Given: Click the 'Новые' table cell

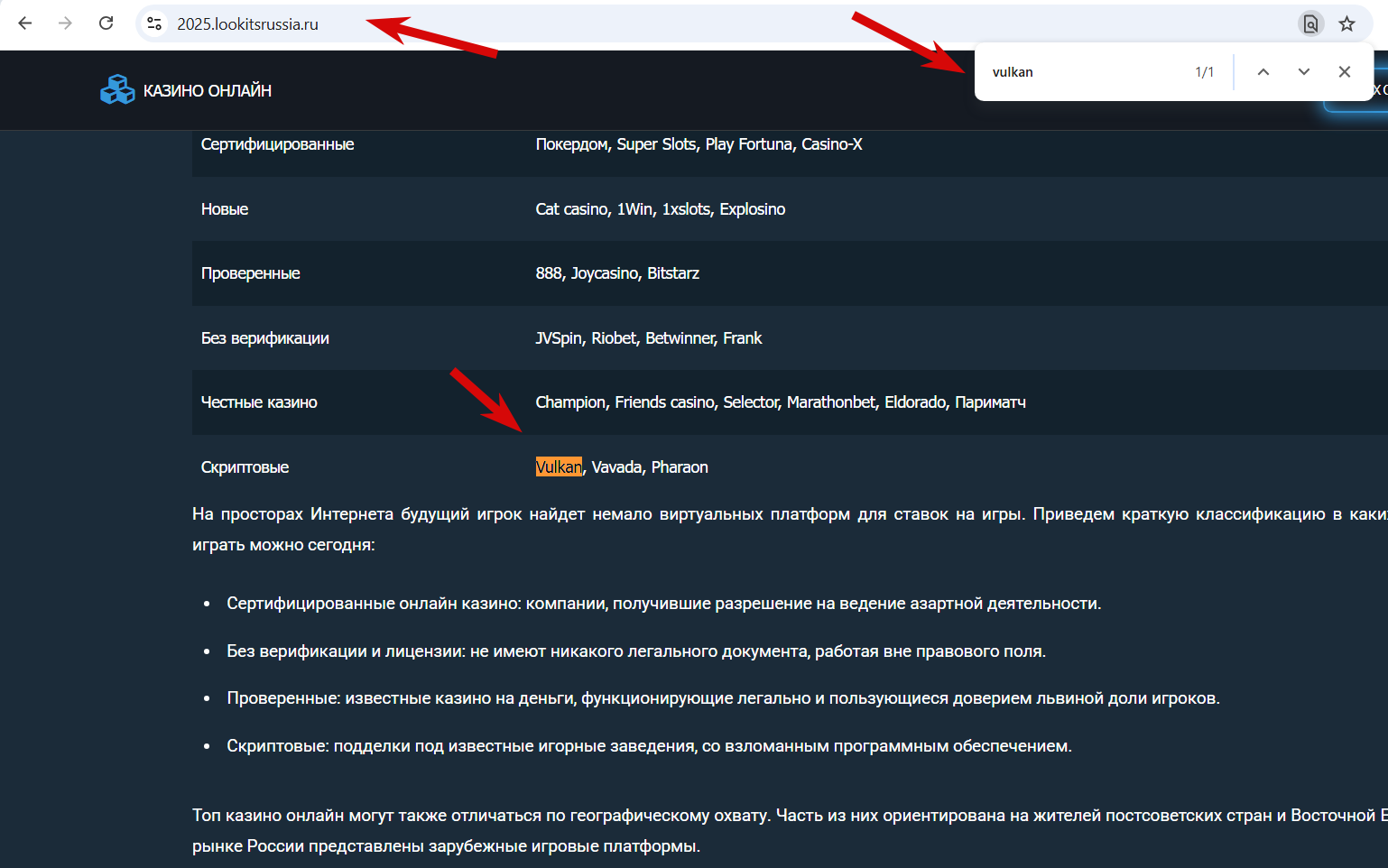Looking at the screenshot, I should coord(225,209).
